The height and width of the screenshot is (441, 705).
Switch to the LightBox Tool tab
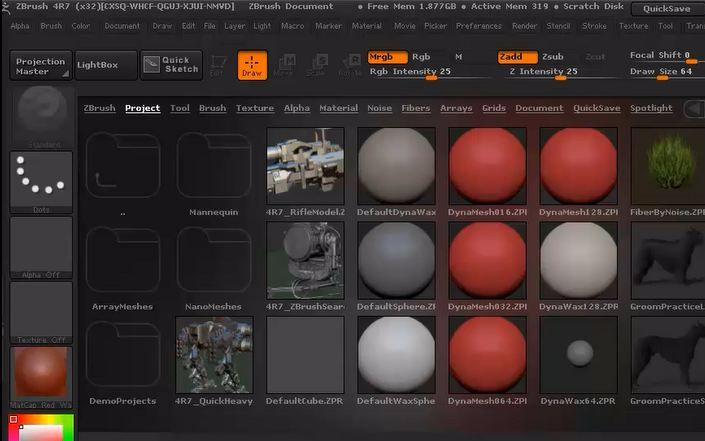click(179, 108)
